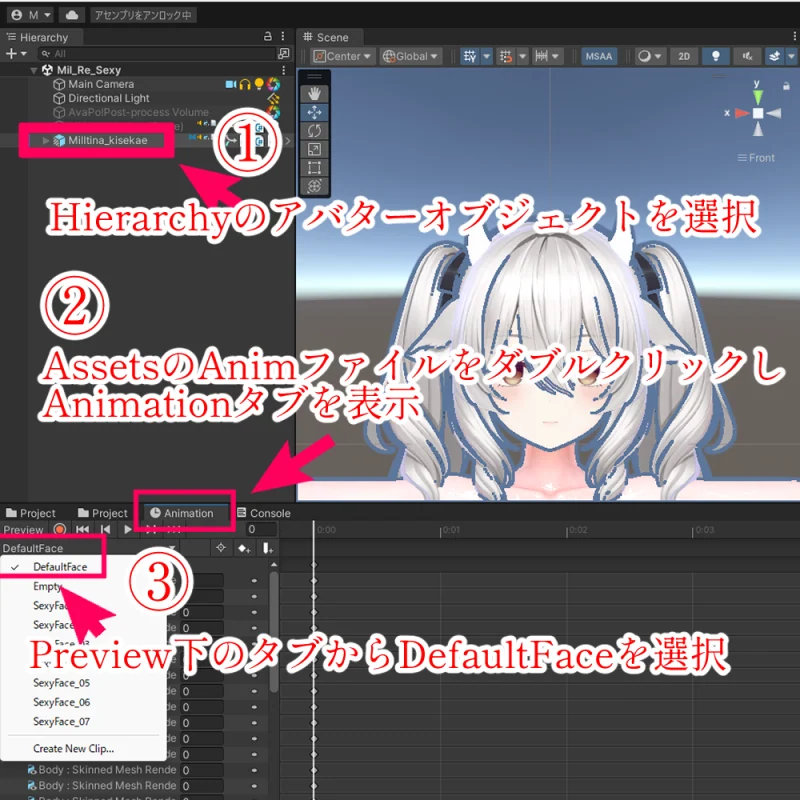Image resolution: width=800 pixels, height=800 pixels.
Task: Click the property list scrollbar thumb
Action: point(274,630)
